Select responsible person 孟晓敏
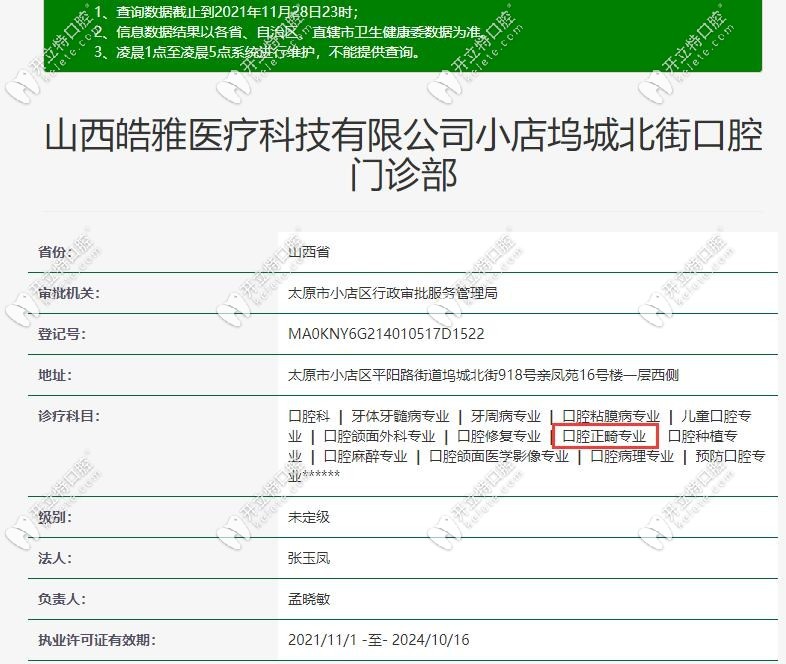Screen dimensions: 786x664 (x=309, y=599)
